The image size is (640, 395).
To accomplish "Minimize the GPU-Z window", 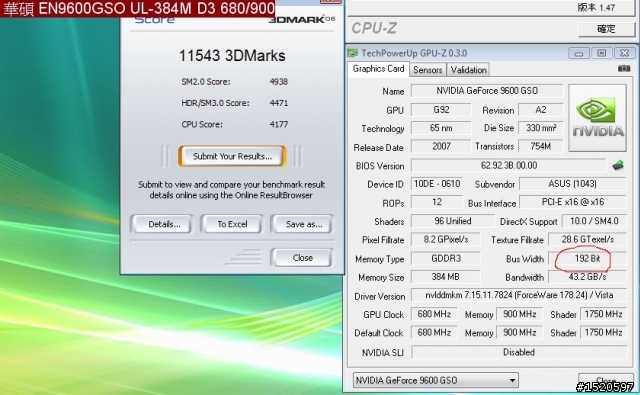I will tap(579, 53).
